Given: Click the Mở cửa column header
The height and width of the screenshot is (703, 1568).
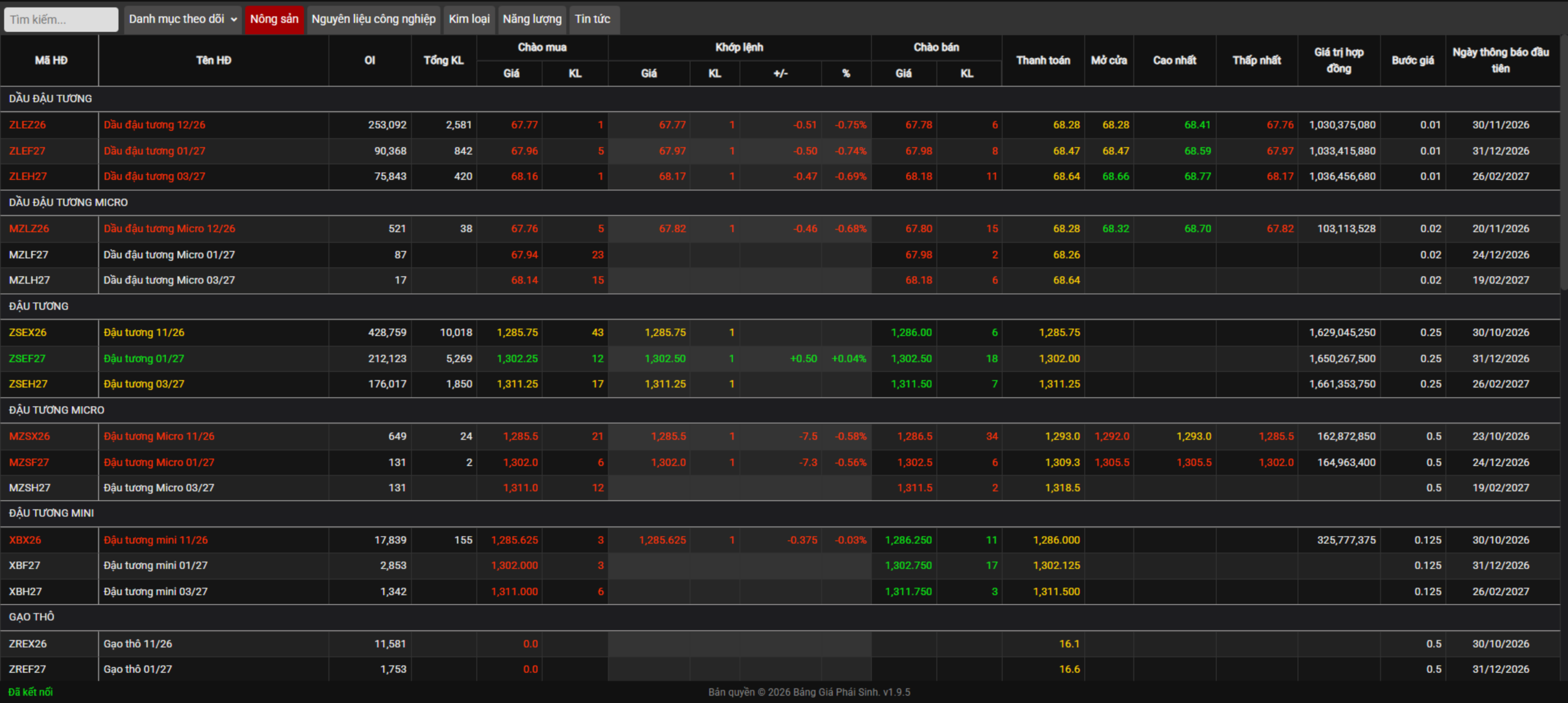Looking at the screenshot, I should (x=1109, y=61).
